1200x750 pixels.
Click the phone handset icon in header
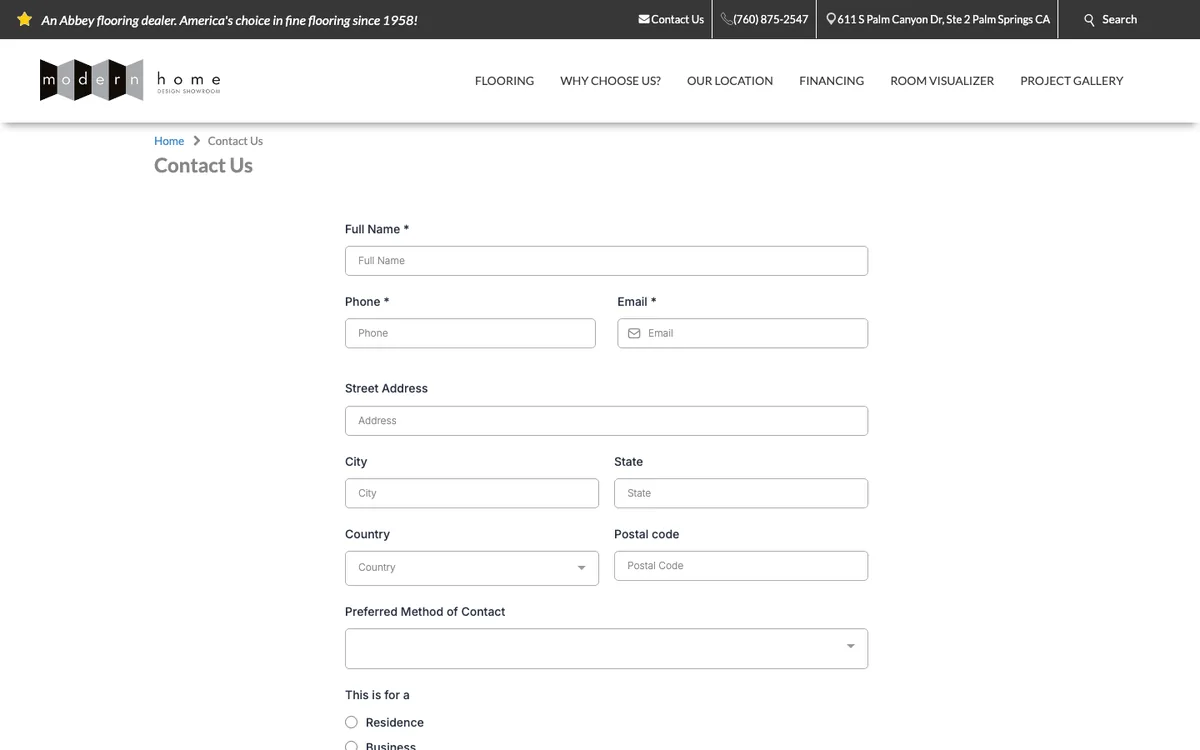pyautogui.click(x=727, y=19)
